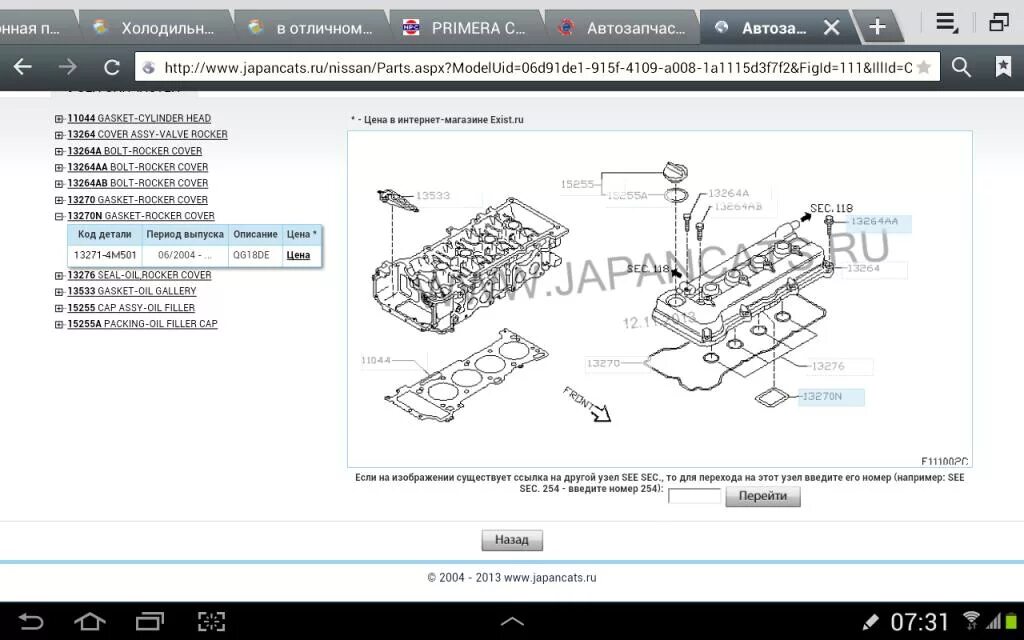Switch to the в отличном... tab
The image size is (1024, 640).
coord(312,27)
